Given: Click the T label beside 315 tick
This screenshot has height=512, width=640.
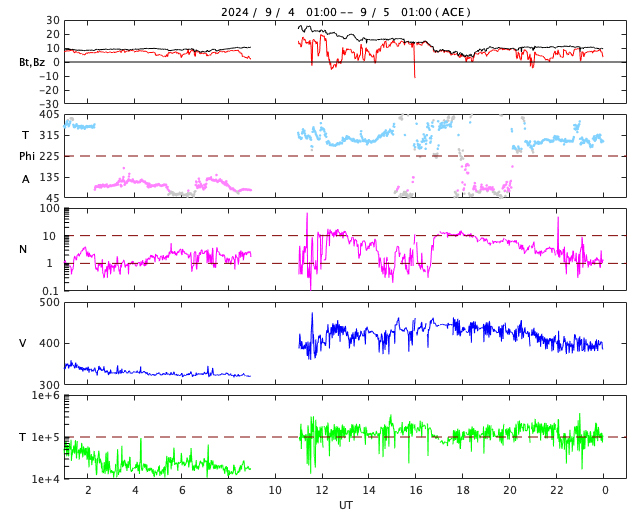Looking at the screenshot, I should (x=25, y=135).
